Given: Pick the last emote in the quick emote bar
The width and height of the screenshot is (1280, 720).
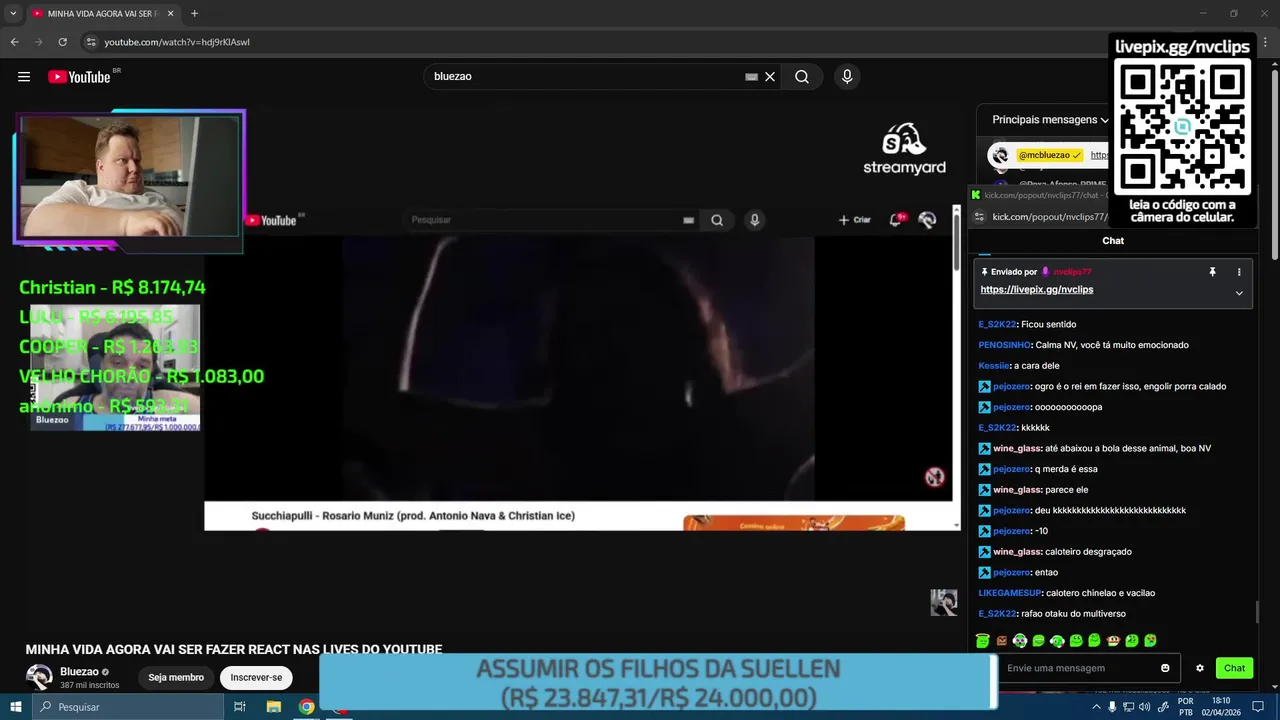Looking at the screenshot, I should pos(1150,641).
